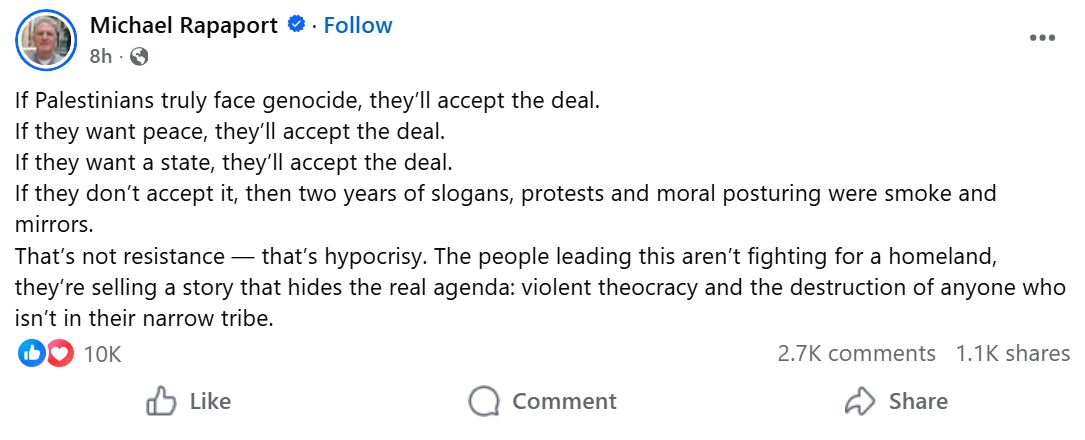Open Michael Rapaport's profile picture
This screenshot has width=1085, height=440.
click(x=46, y=40)
